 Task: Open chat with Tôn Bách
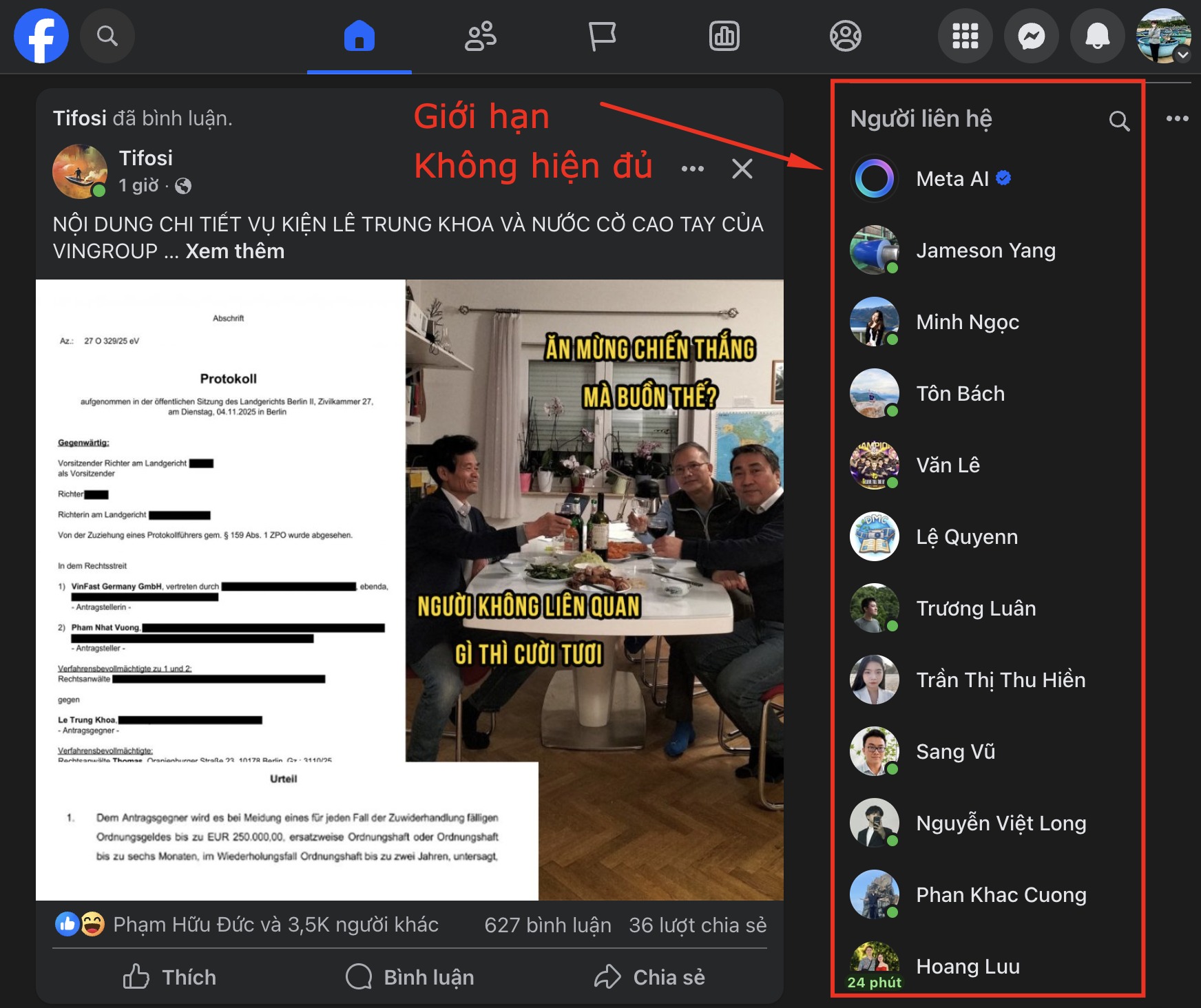[x=988, y=394]
